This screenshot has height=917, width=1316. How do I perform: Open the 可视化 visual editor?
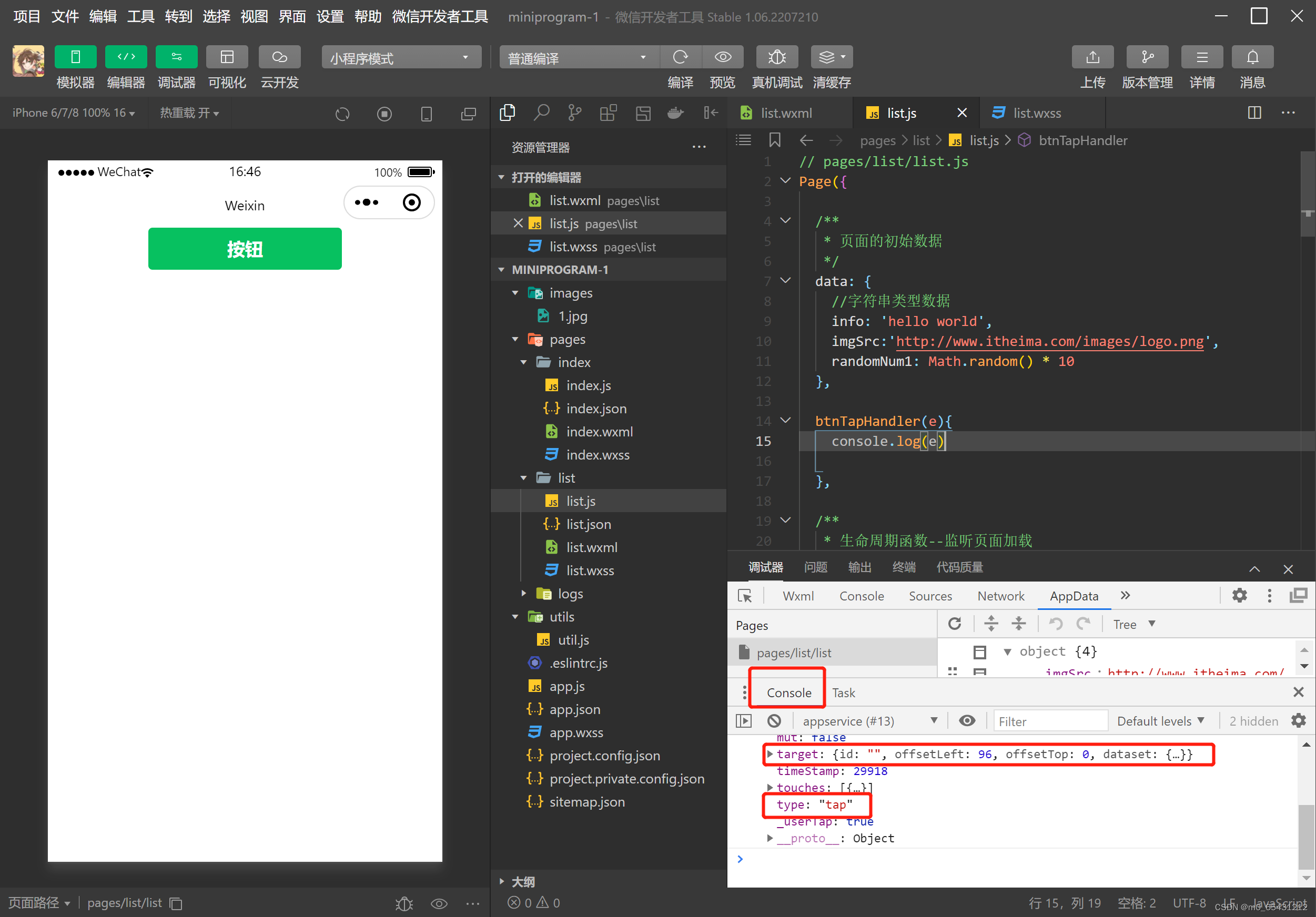(227, 57)
